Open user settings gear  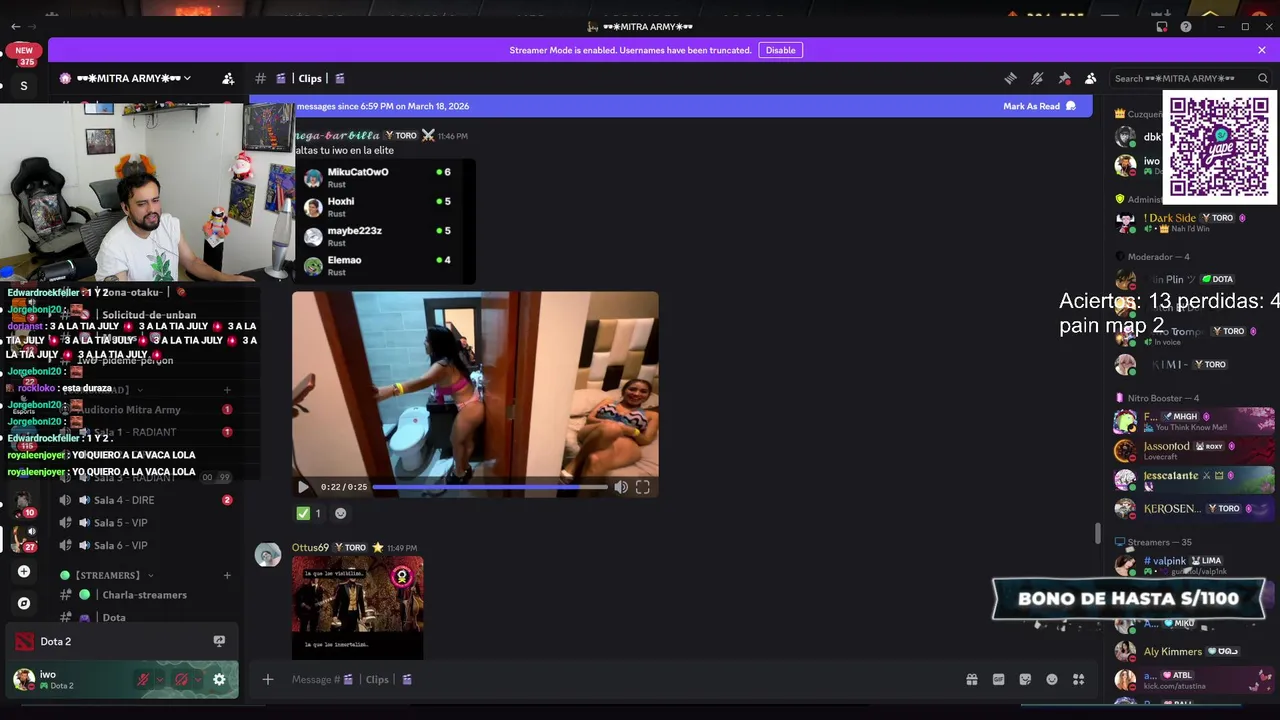click(219, 680)
